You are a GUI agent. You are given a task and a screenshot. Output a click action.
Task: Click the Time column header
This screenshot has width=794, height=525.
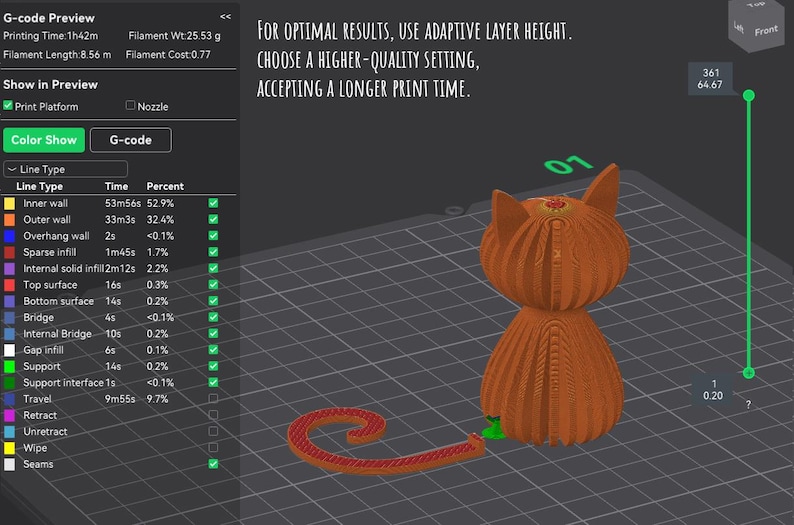[116, 186]
